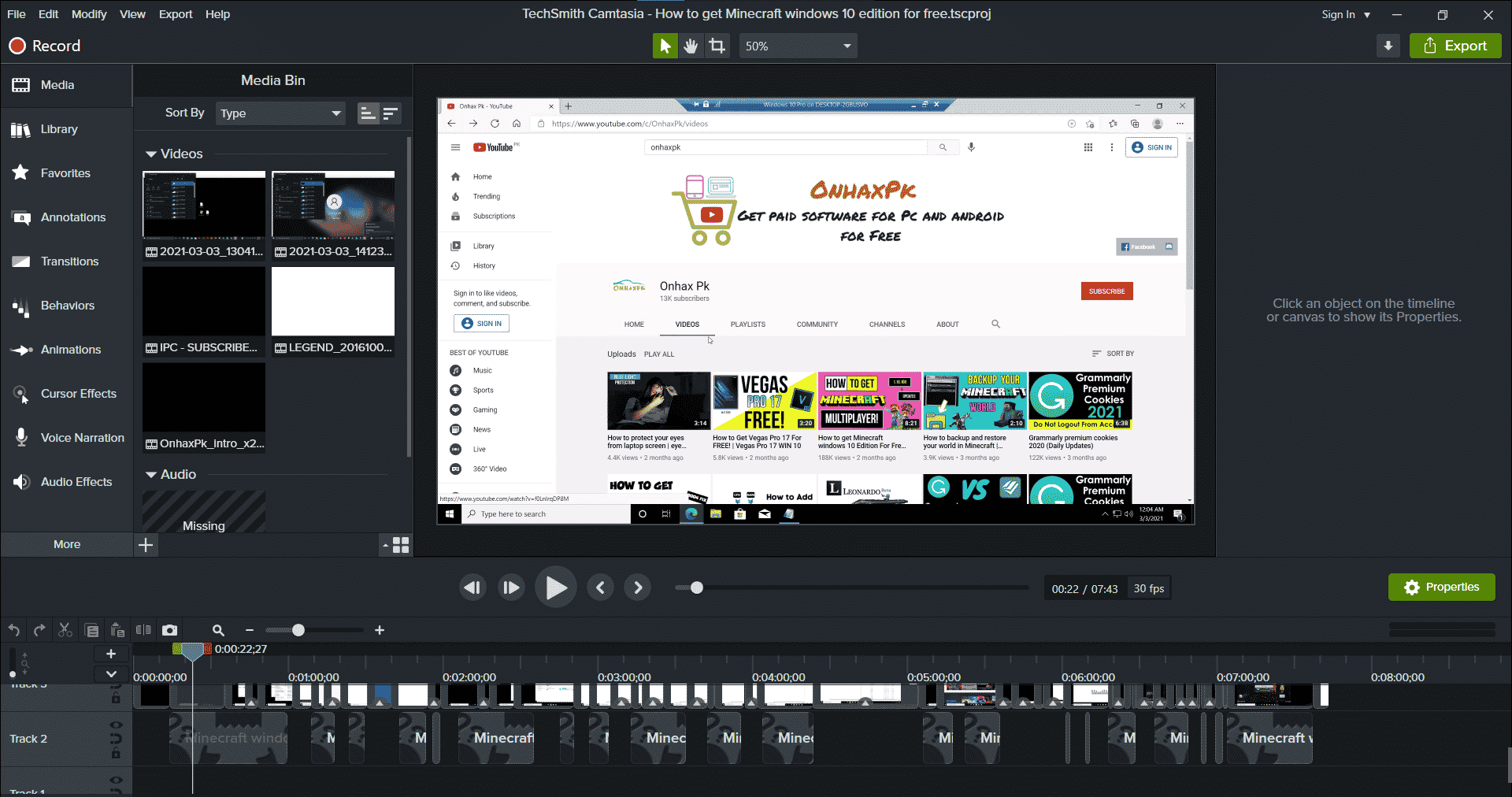The height and width of the screenshot is (797, 1512).
Task: Jump to previous clip
Action: pos(600,588)
